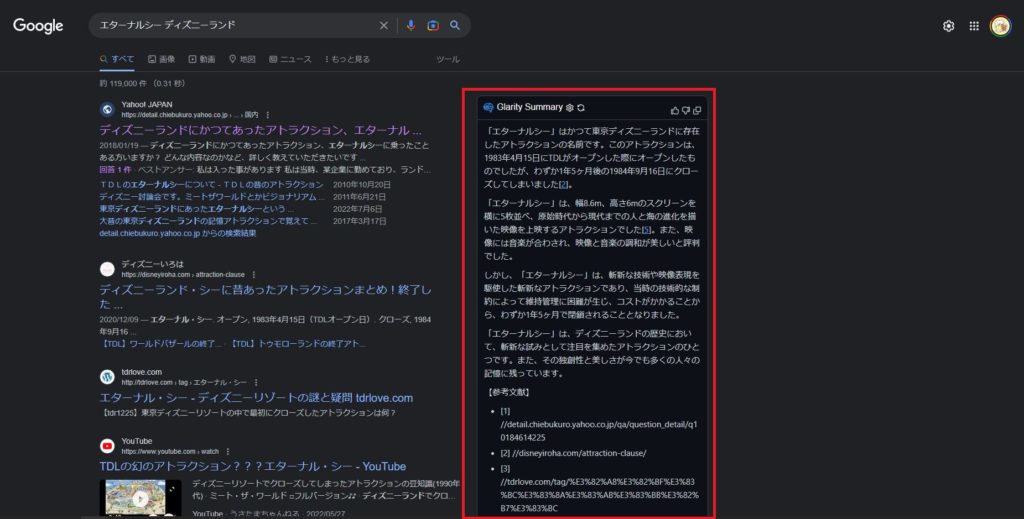Viewport: 1024px width, 519px height.
Task: Open three-dot menu for Yahoo! JAPAN result
Action: [x=267, y=115]
